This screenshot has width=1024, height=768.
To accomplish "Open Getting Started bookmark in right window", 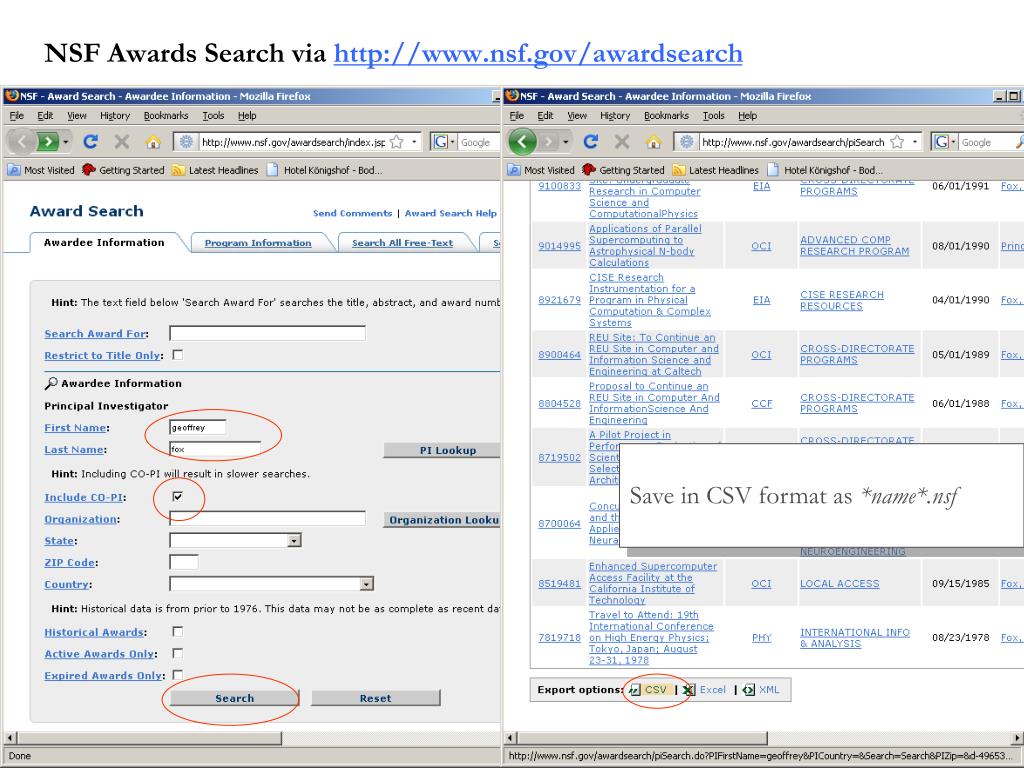I will pyautogui.click(x=624, y=170).
